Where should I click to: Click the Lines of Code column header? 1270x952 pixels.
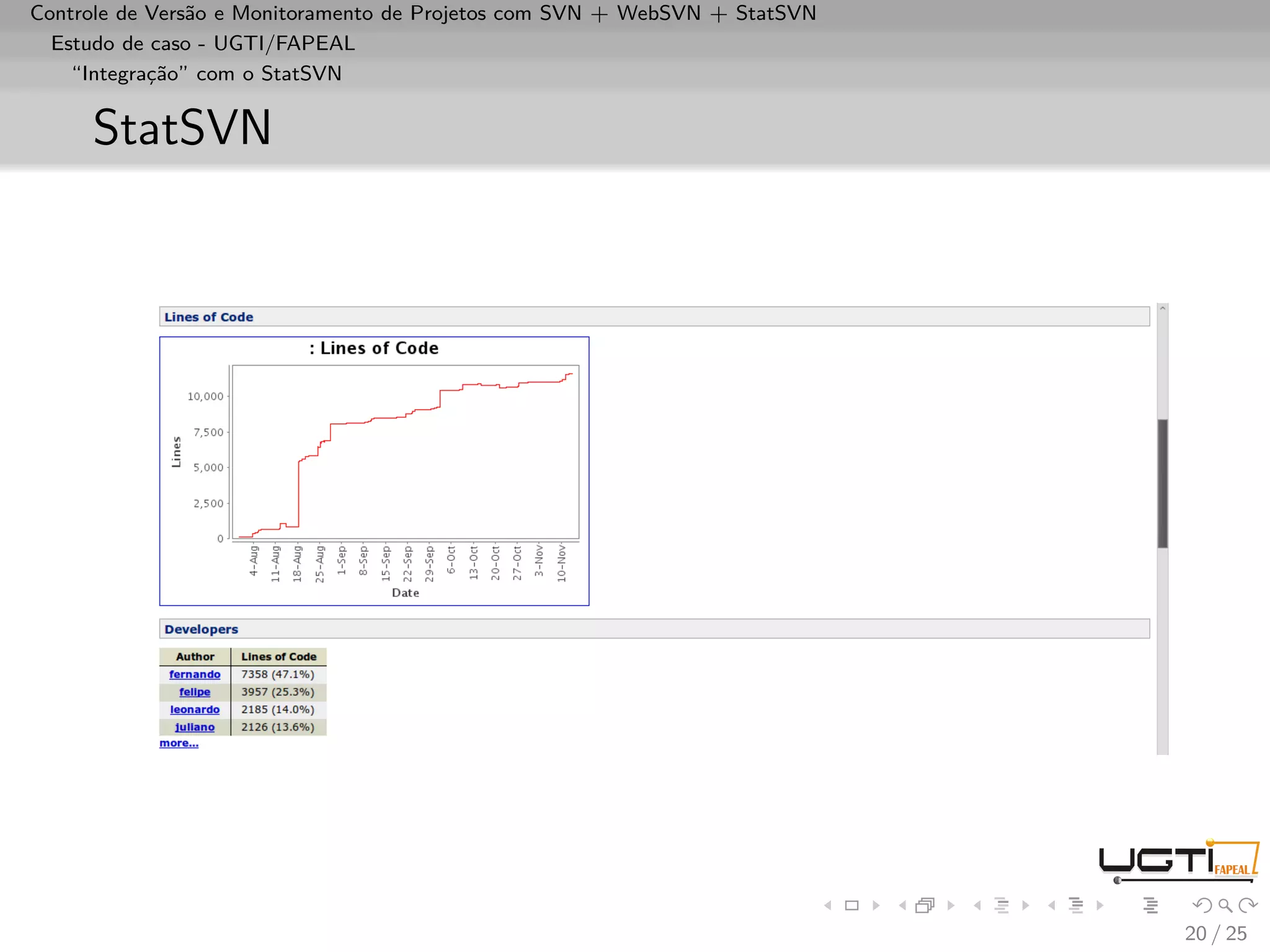[x=279, y=656]
